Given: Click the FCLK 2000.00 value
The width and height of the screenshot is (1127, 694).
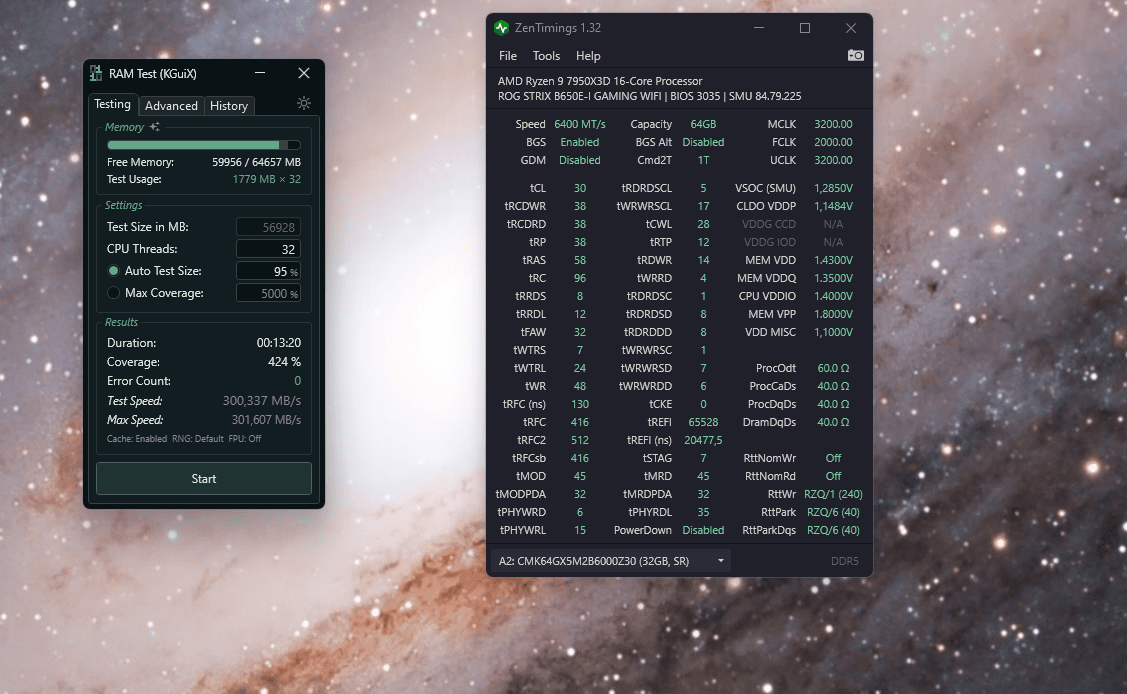Looking at the screenshot, I should [x=833, y=142].
